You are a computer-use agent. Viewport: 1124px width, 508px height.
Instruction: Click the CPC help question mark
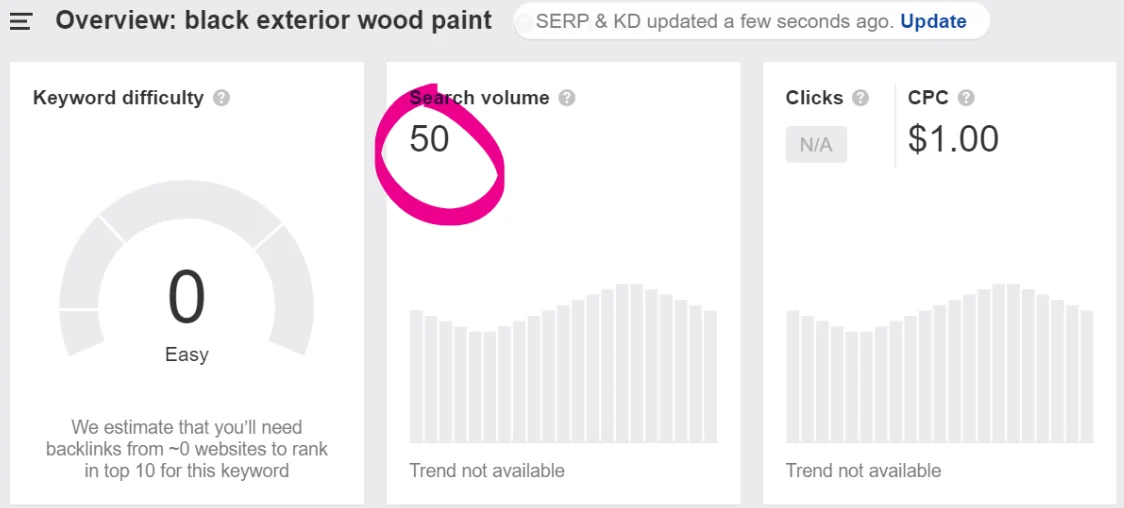click(x=966, y=98)
